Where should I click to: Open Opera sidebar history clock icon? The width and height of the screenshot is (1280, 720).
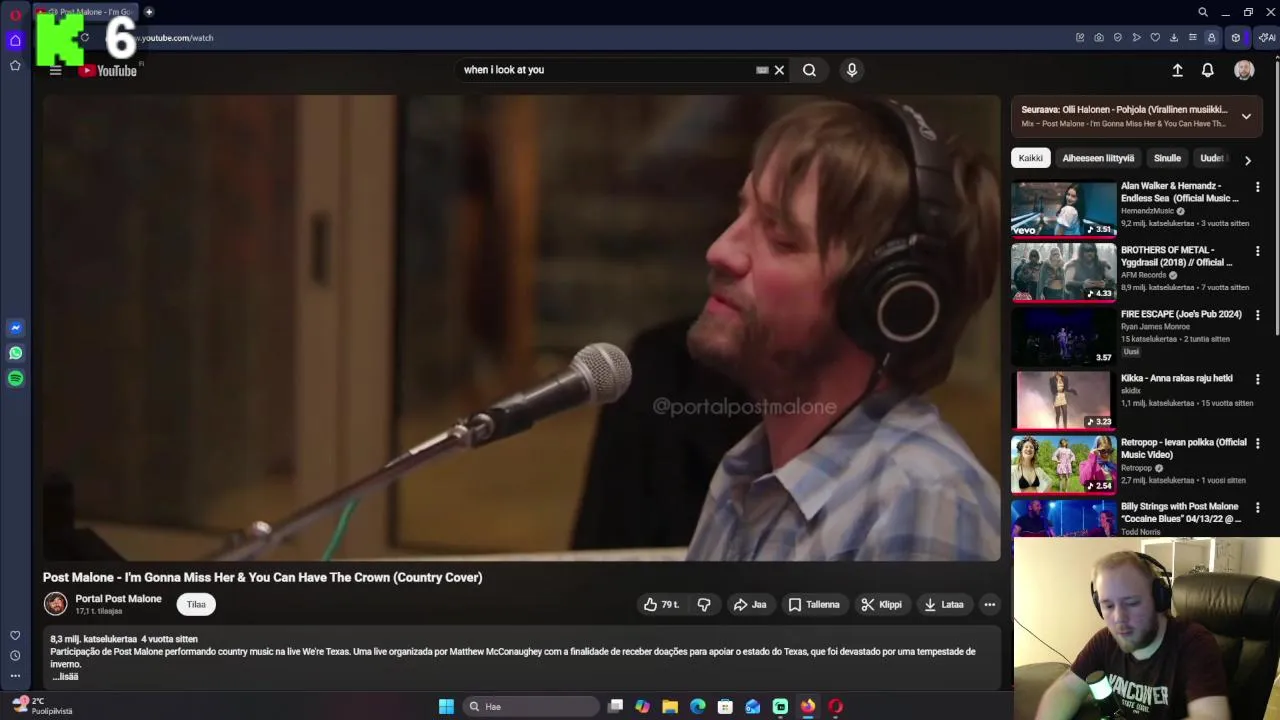point(15,655)
